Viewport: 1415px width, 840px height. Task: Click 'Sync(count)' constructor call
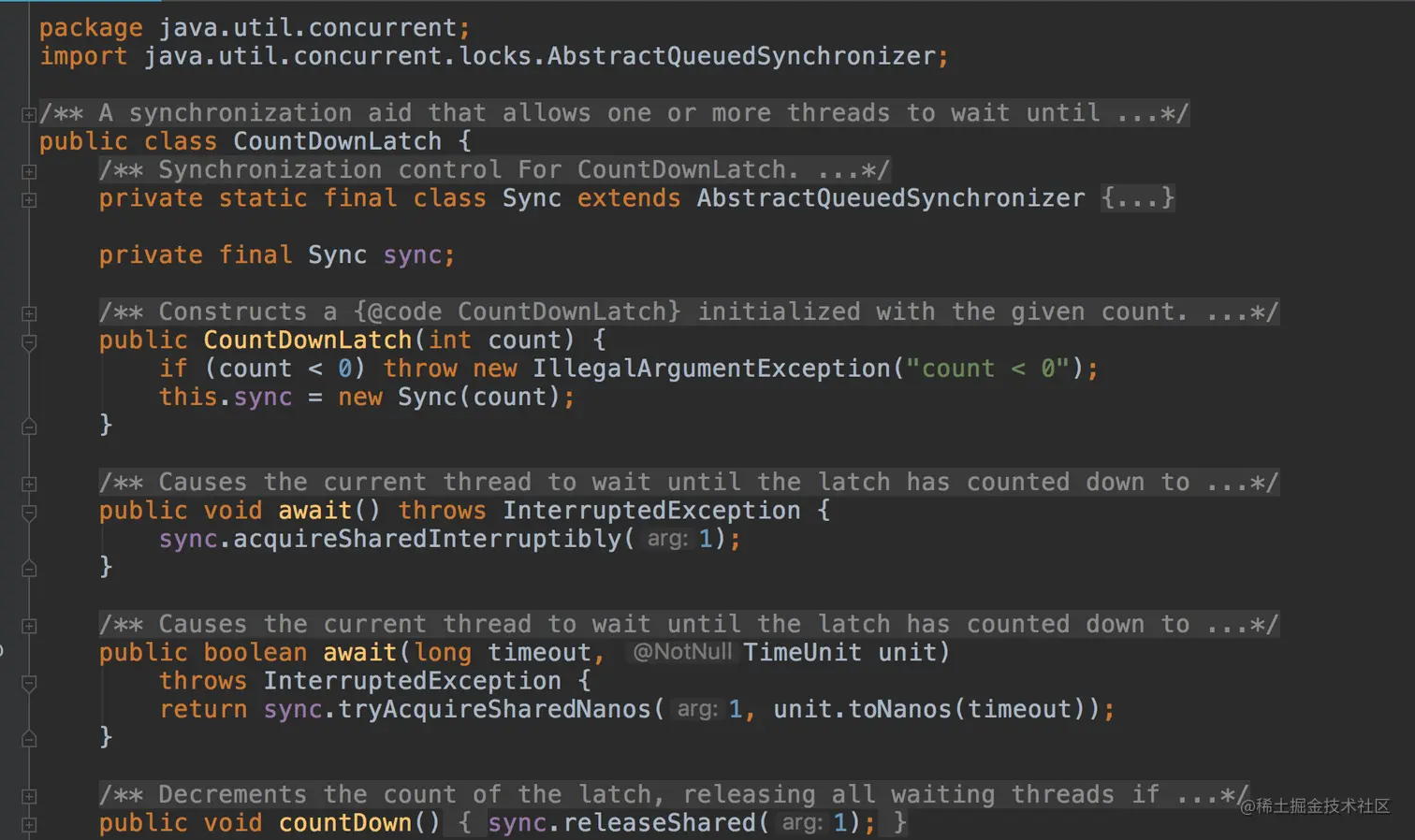tap(479, 397)
